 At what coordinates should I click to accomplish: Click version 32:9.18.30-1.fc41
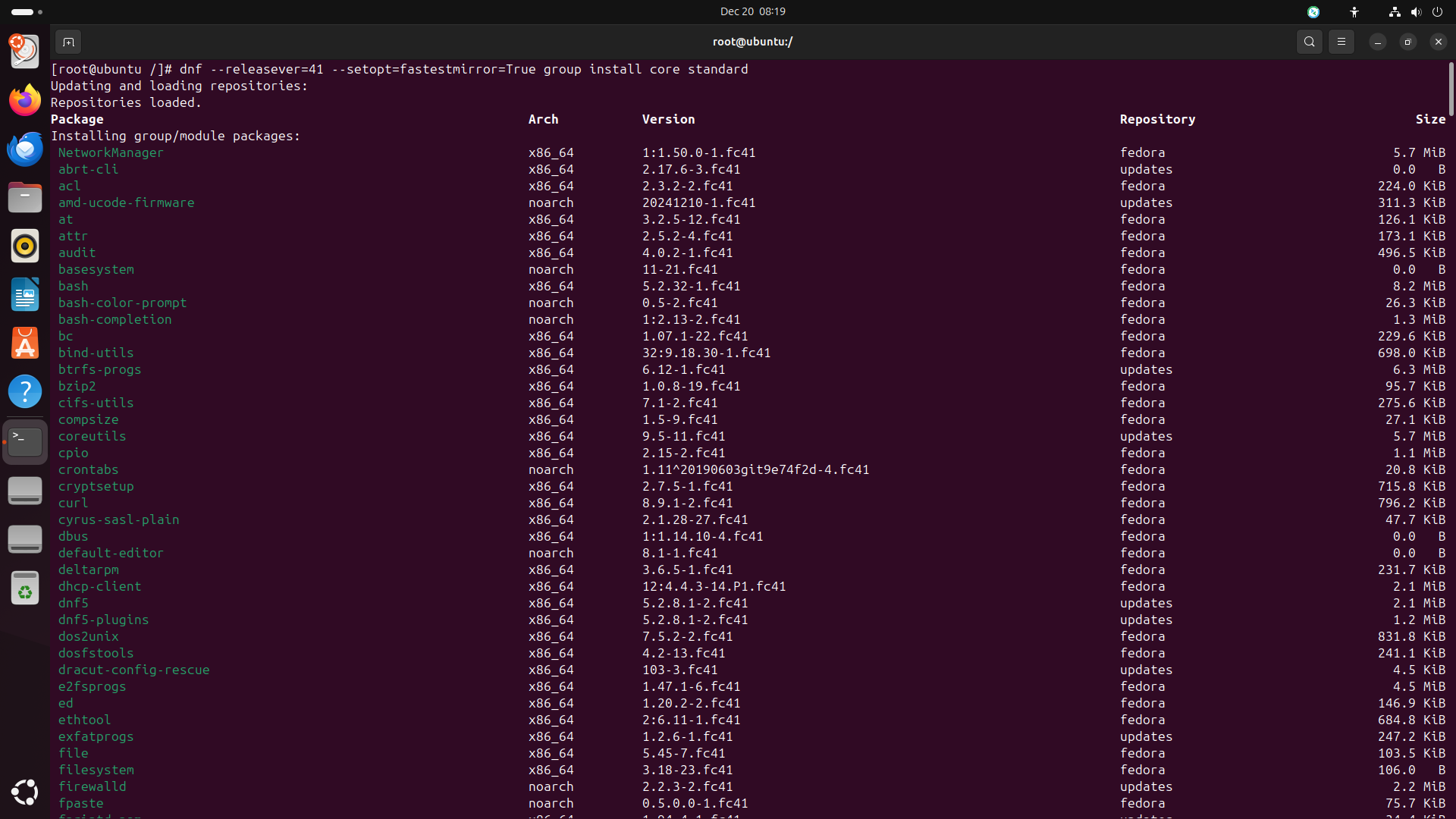click(706, 353)
